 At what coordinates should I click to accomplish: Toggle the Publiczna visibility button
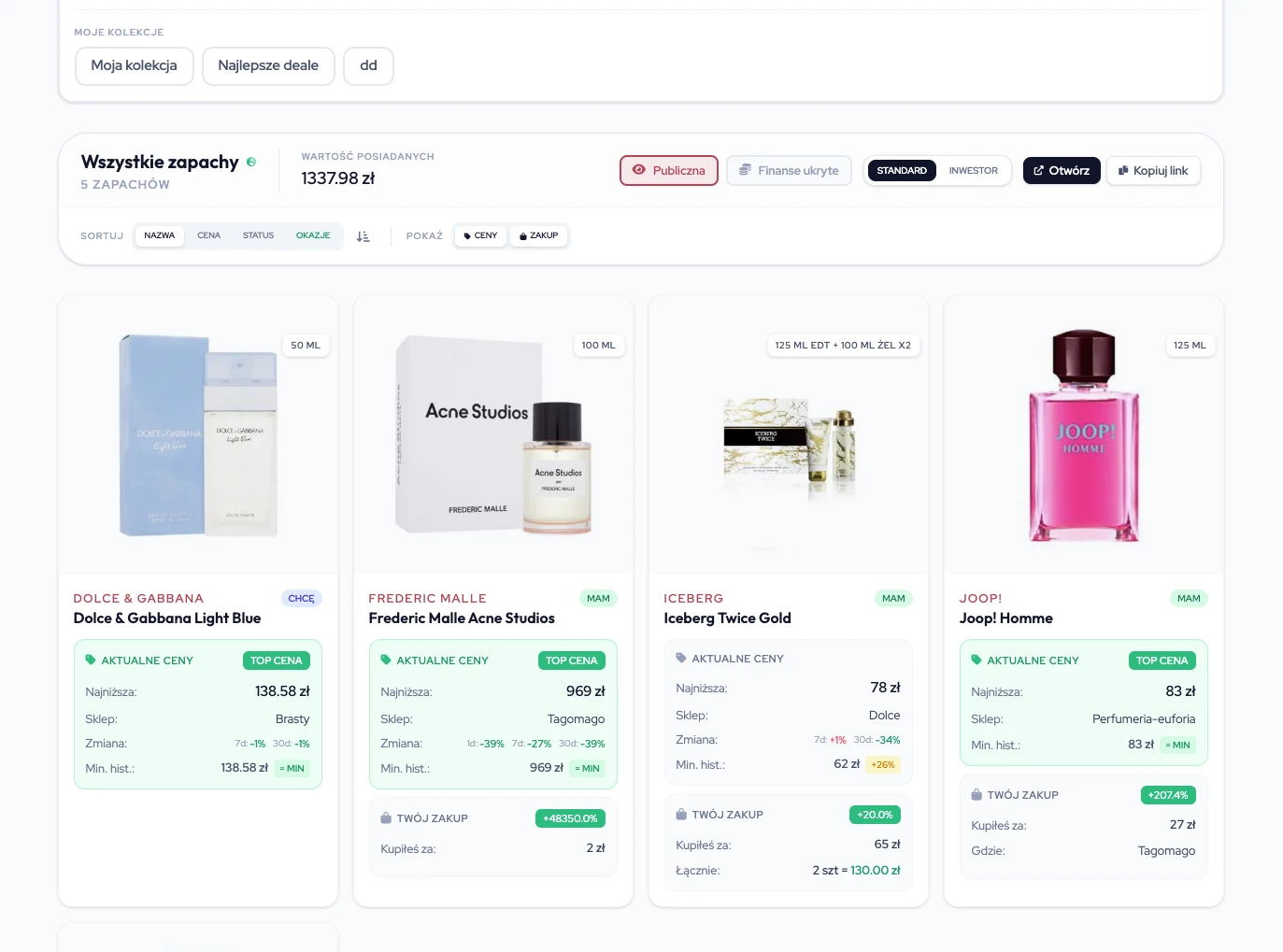[x=668, y=170]
